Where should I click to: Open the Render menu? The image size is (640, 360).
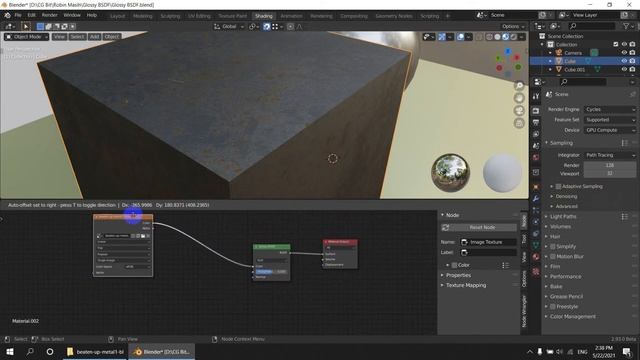click(x=49, y=16)
